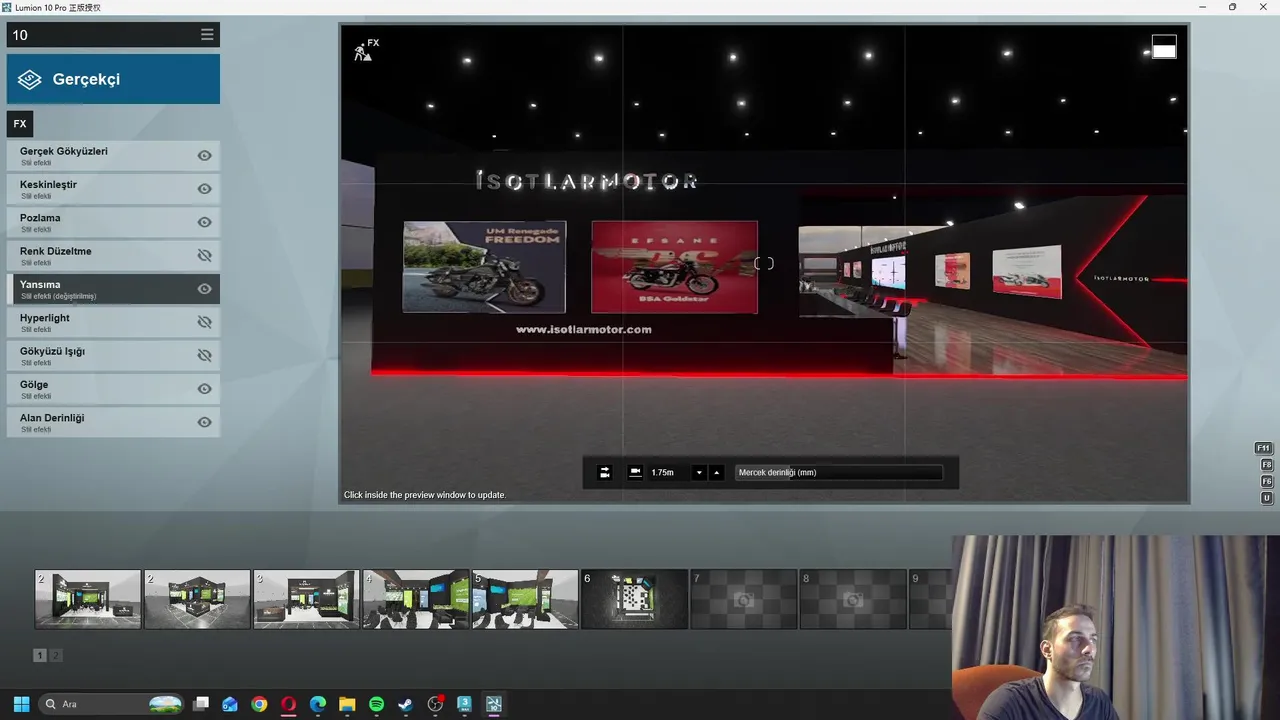Click the Gerçekçi layered-diamond style icon
The image size is (1280, 720).
coord(30,79)
